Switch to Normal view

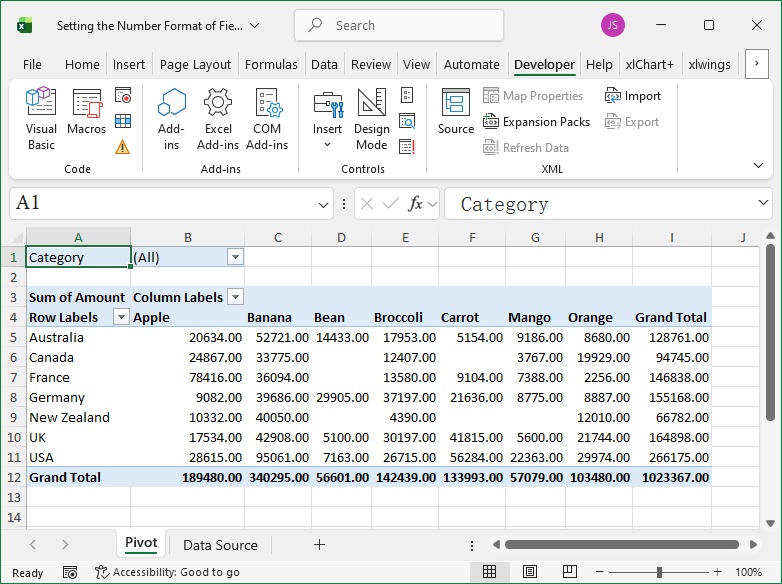point(489,572)
